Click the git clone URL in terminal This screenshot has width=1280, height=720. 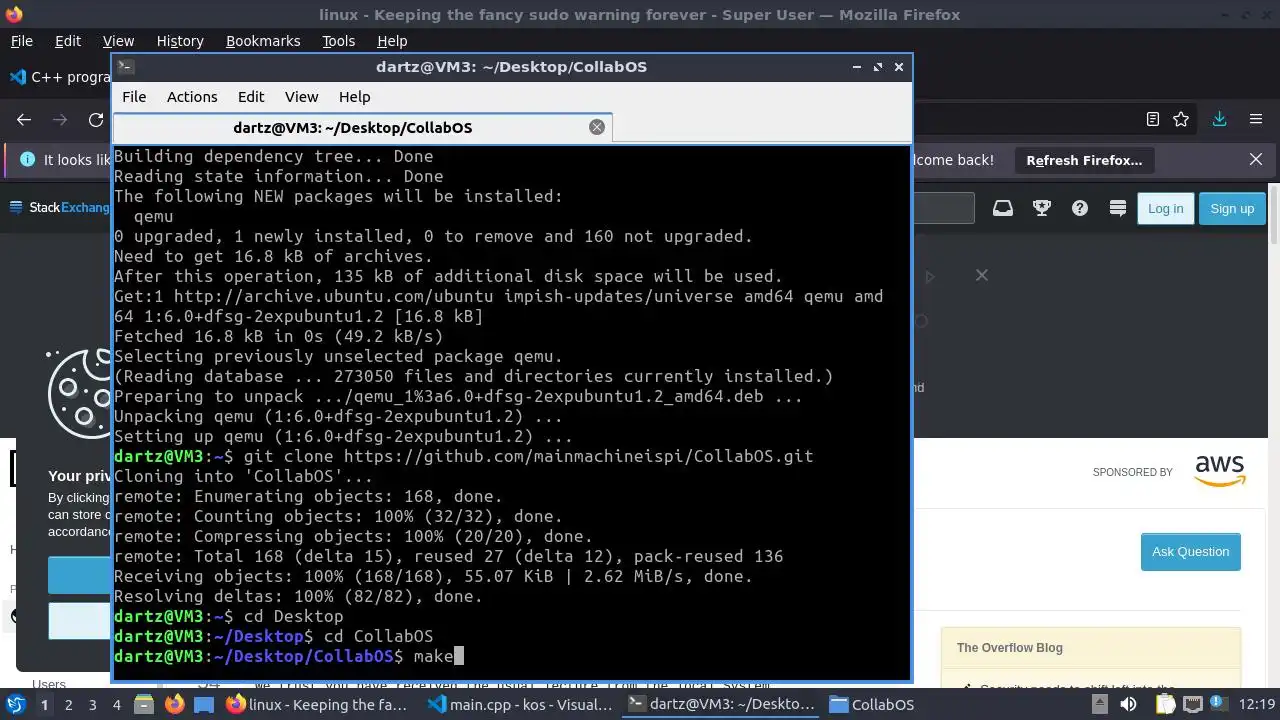pyautogui.click(x=578, y=456)
